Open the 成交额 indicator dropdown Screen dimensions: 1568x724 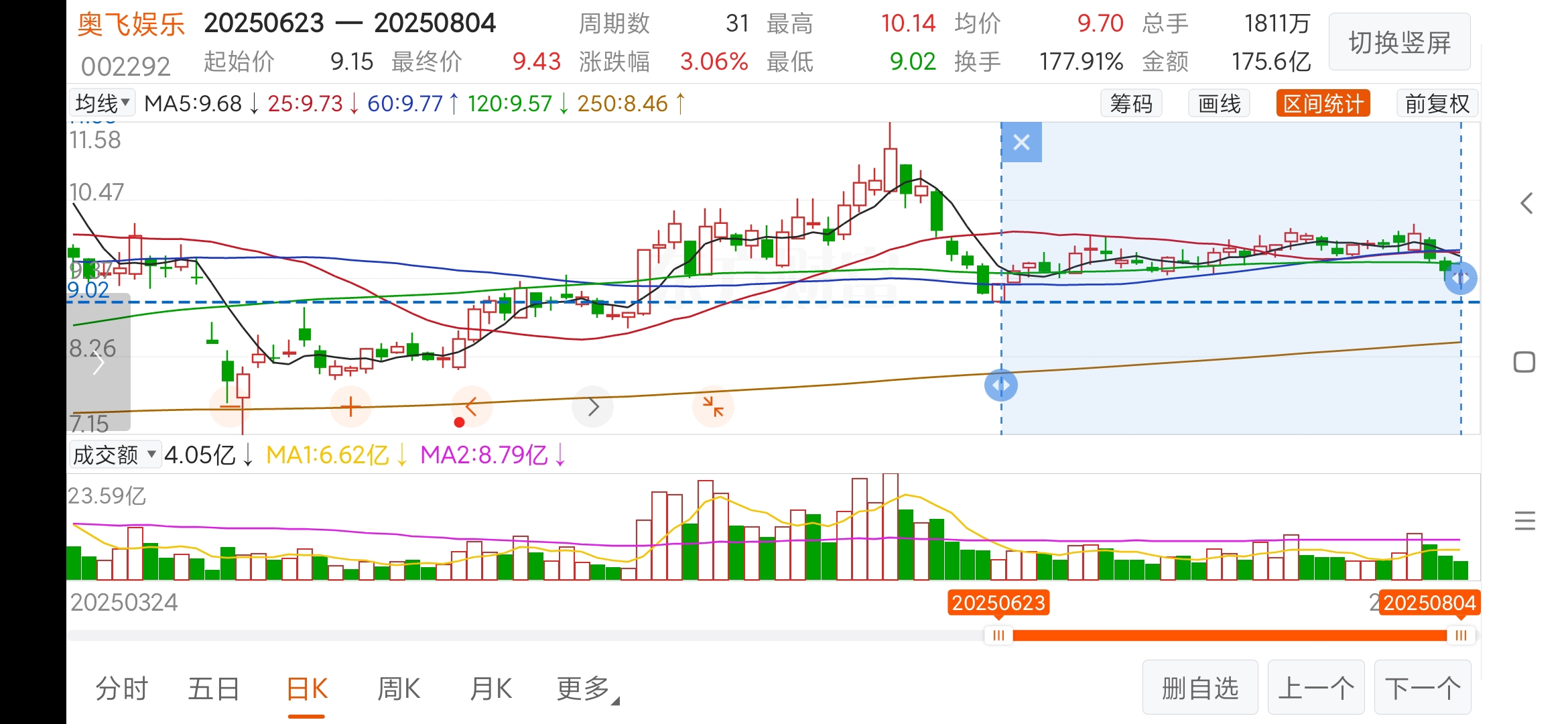[115, 455]
